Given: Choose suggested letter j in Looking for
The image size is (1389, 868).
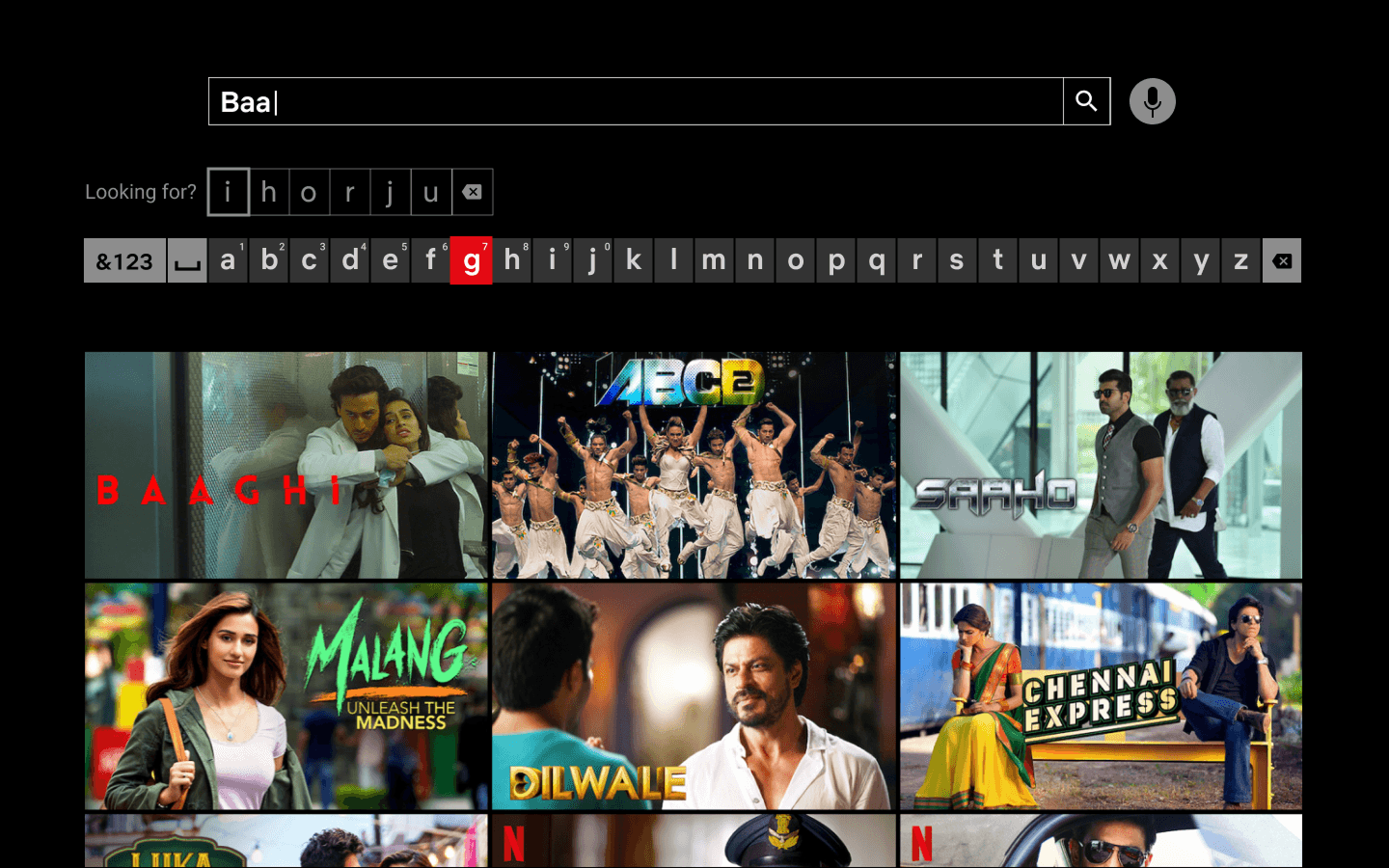Looking at the screenshot, I should click(391, 192).
